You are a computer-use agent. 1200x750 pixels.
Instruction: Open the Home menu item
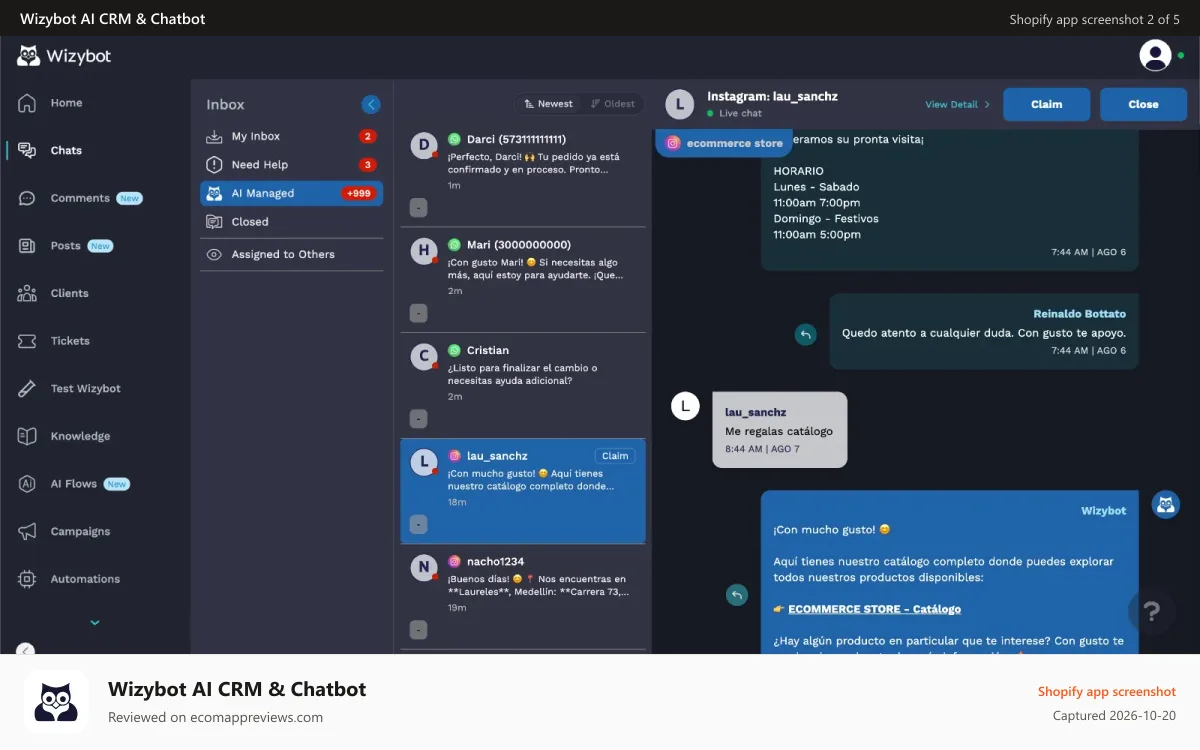pos(66,103)
